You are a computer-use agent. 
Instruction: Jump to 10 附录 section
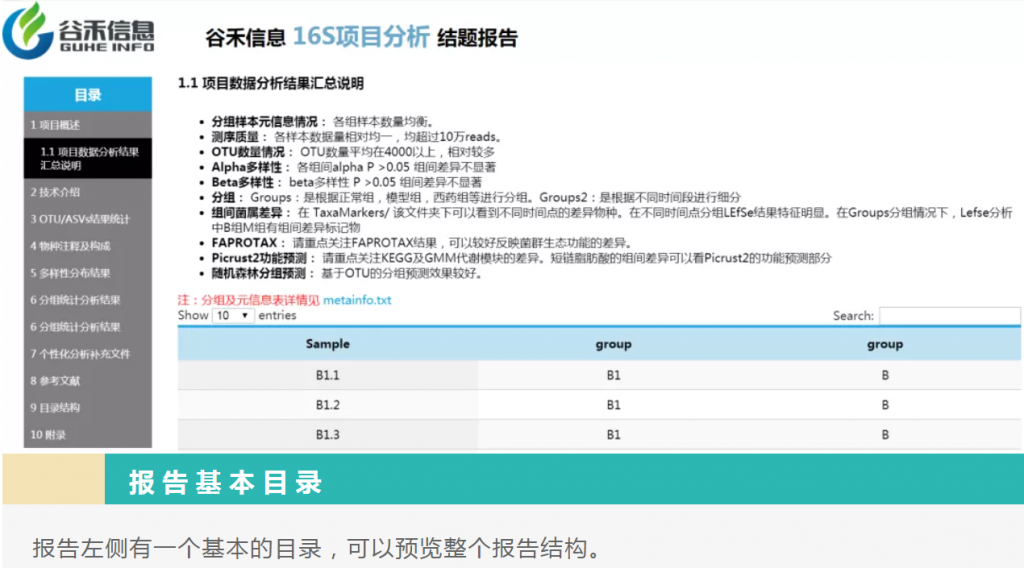click(48, 435)
